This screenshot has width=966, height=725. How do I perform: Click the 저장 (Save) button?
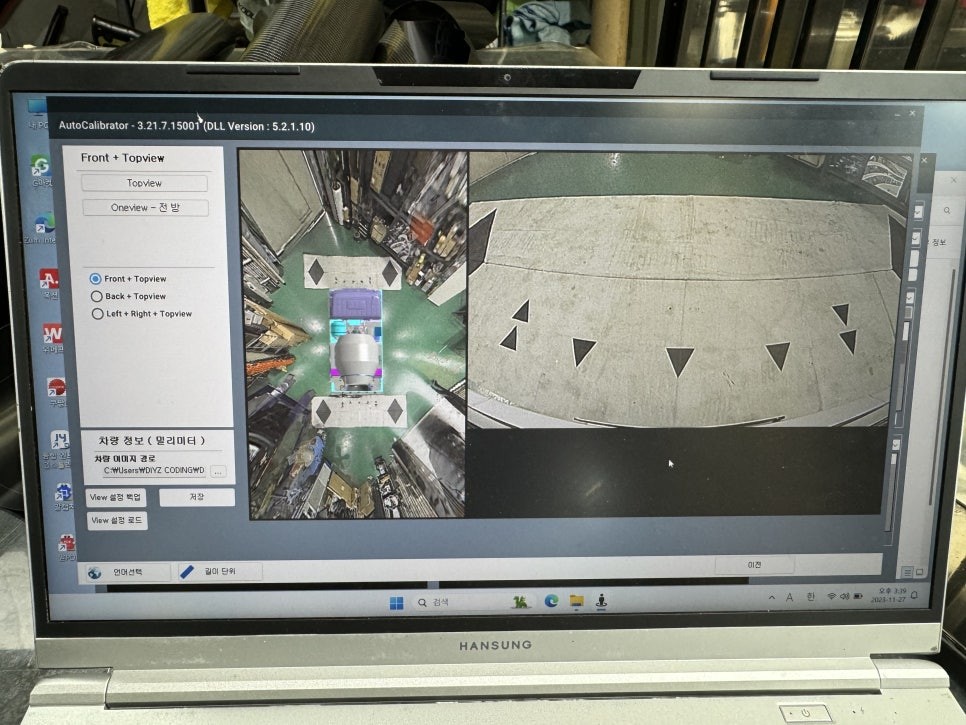(x=197, y=497)
